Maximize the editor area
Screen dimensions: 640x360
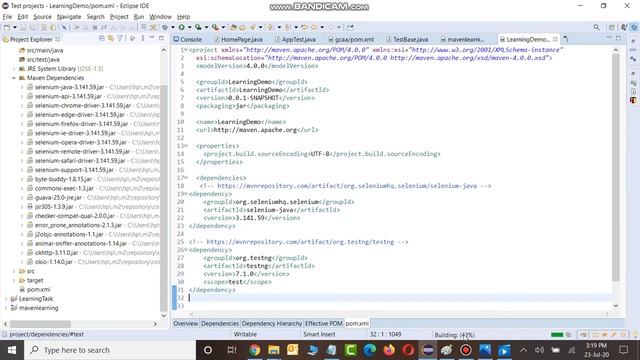point(618,38)
